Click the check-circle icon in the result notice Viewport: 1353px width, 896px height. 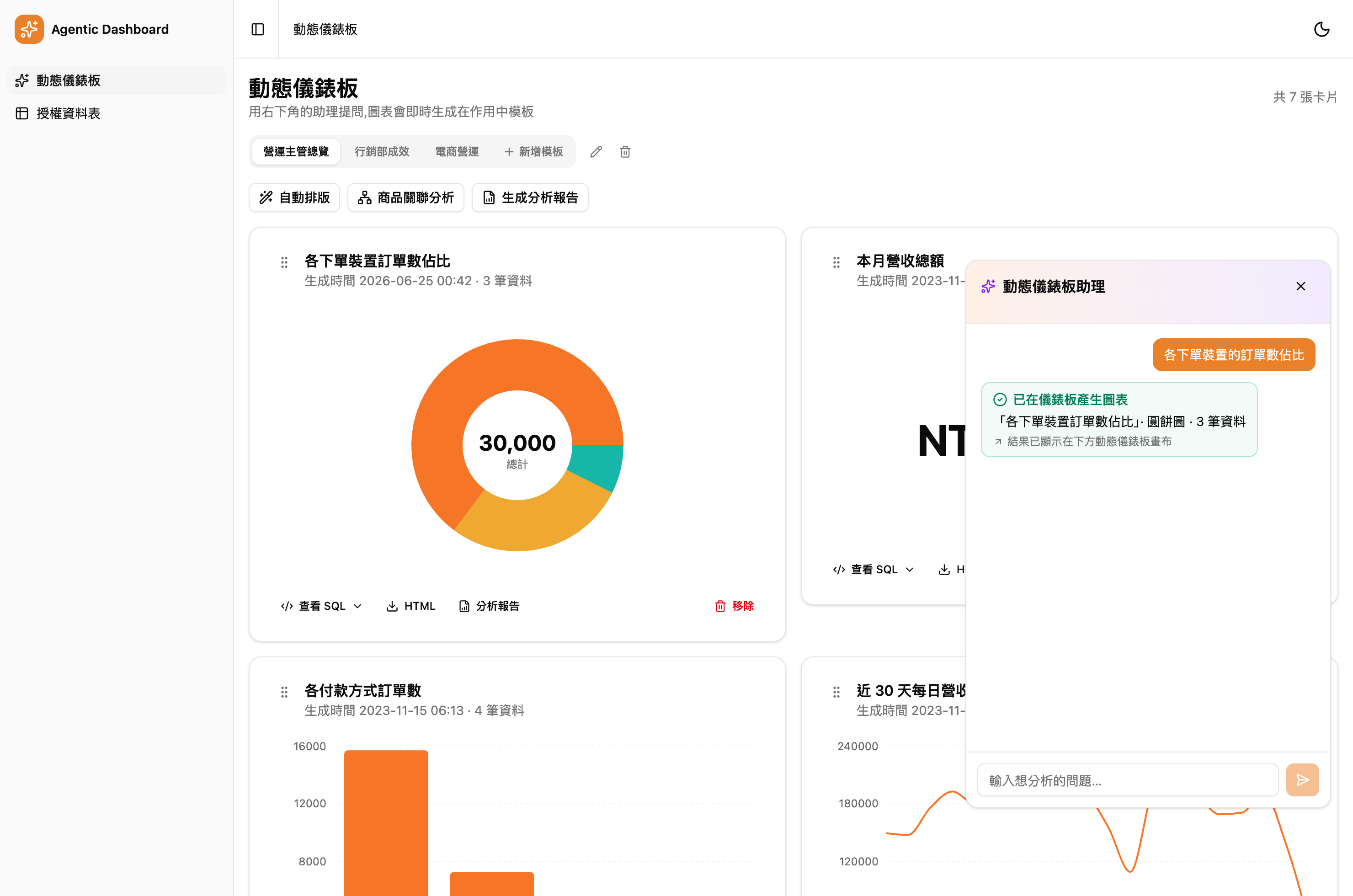(x=999, y=400)
